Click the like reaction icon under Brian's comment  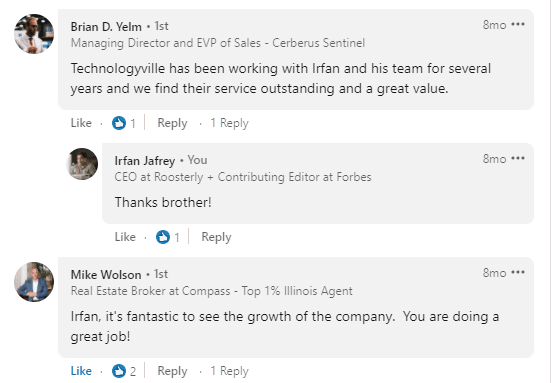click(x=119, y=123)
